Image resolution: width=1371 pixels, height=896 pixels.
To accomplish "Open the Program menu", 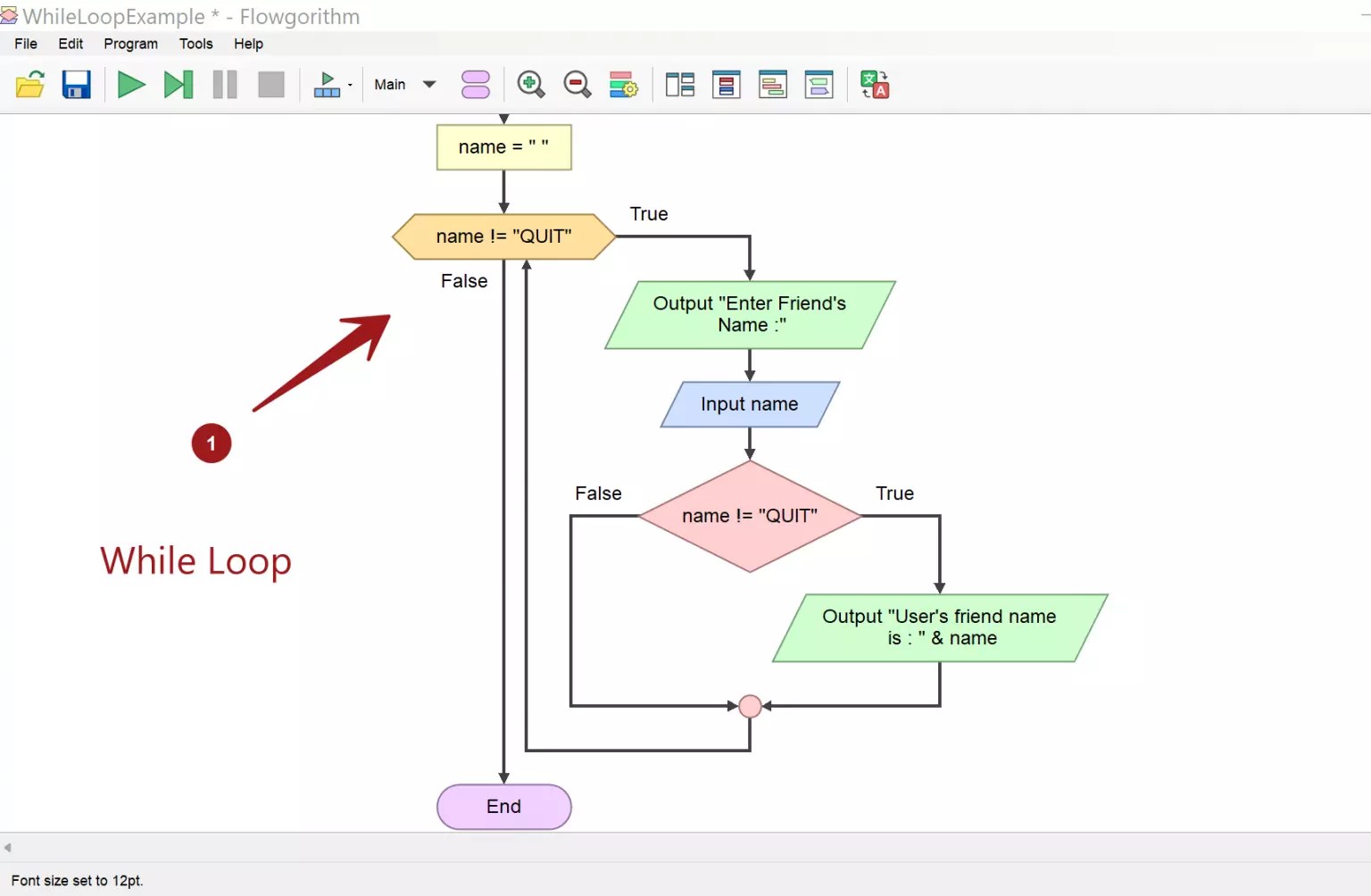I will click(x=130, y=44).
